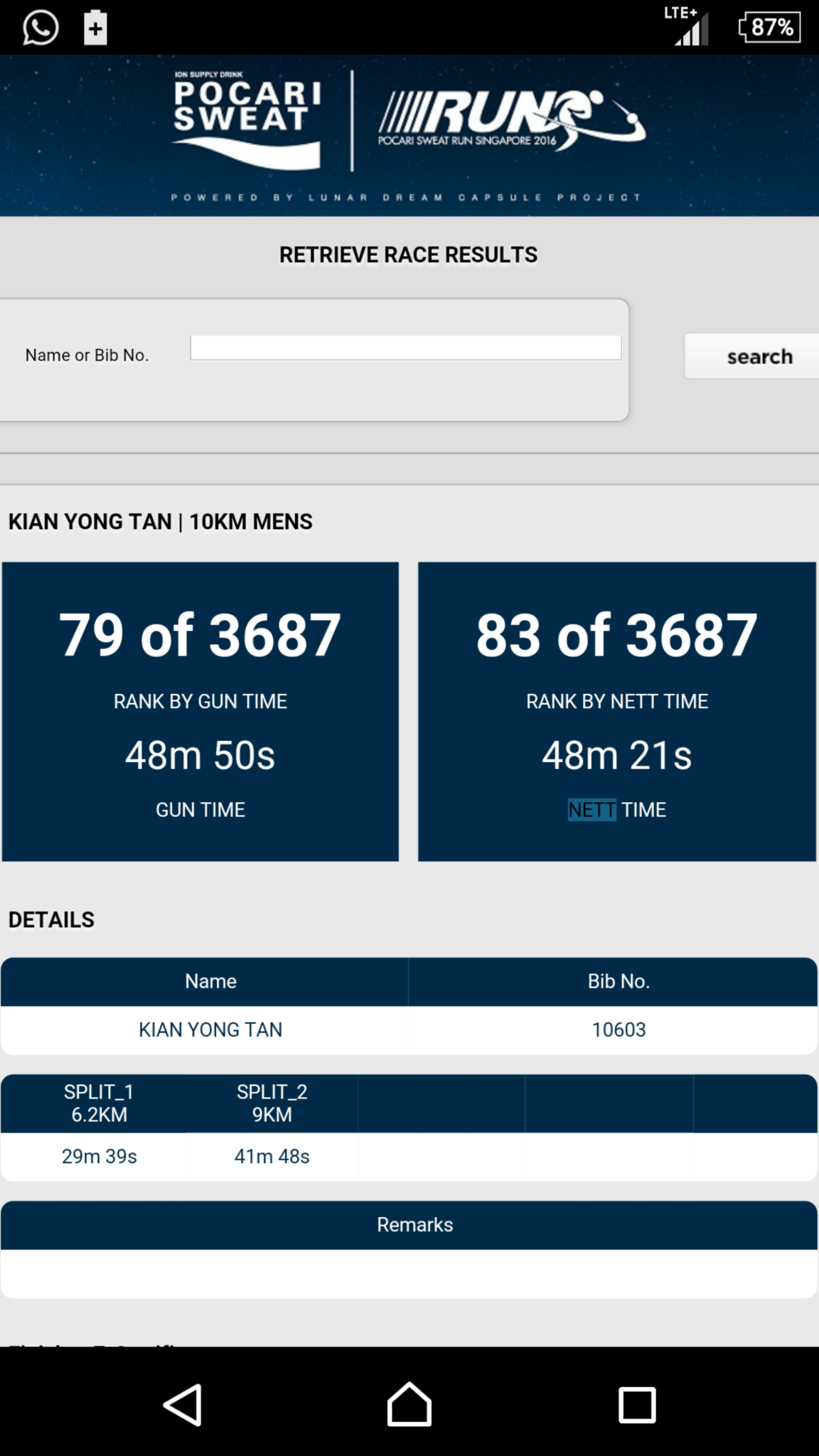Tap the Rank by Gun Time panel
This screenshot has width=819, height=1456.
[200, 711]
